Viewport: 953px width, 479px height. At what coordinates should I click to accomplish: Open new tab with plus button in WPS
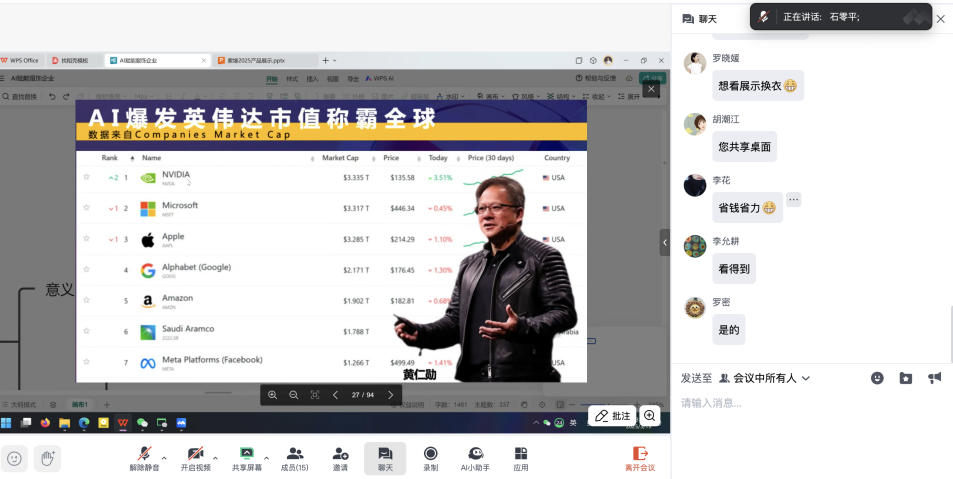click(x=325, y=60)
